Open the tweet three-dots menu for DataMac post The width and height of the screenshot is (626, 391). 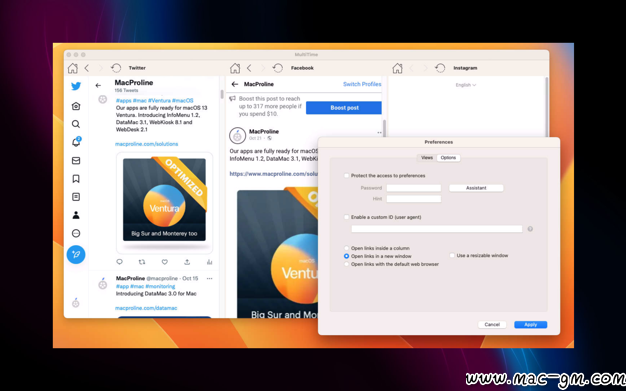pos(210,278)
